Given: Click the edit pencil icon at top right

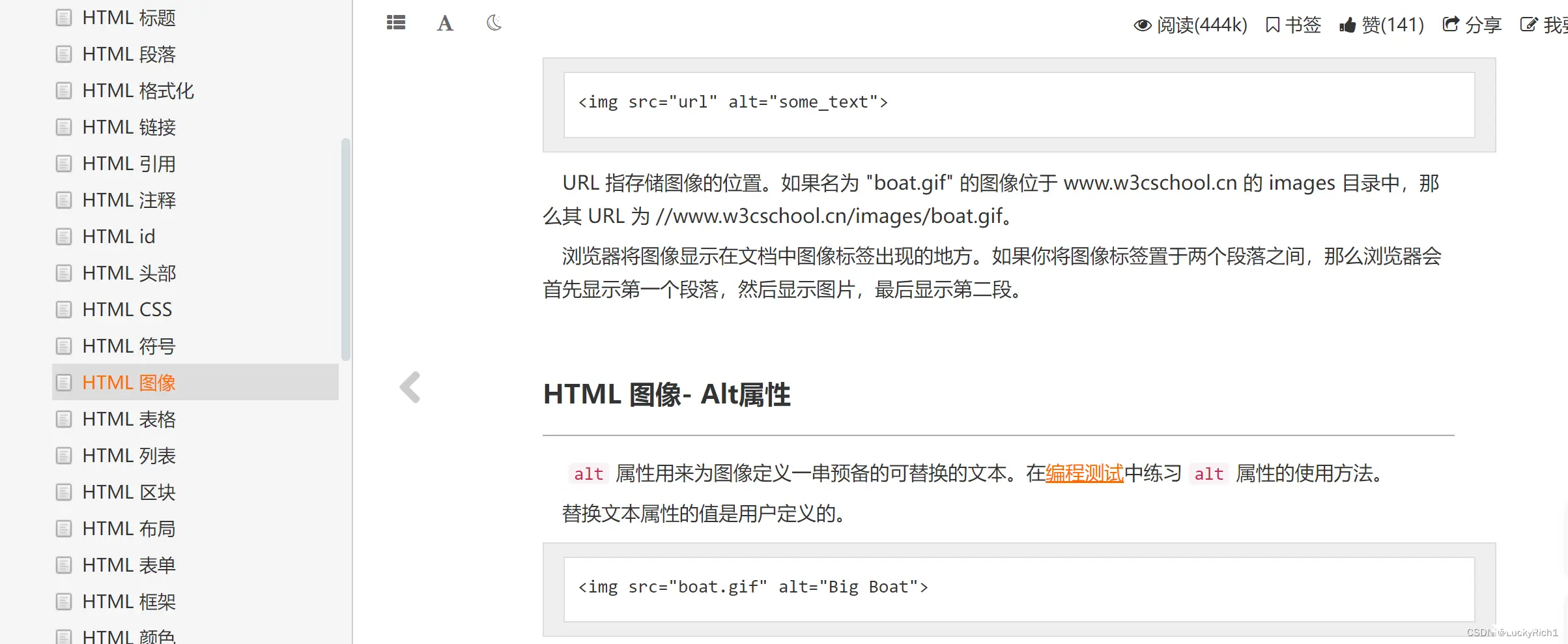Looking at the screenshot, I should tap(1529, 24).
